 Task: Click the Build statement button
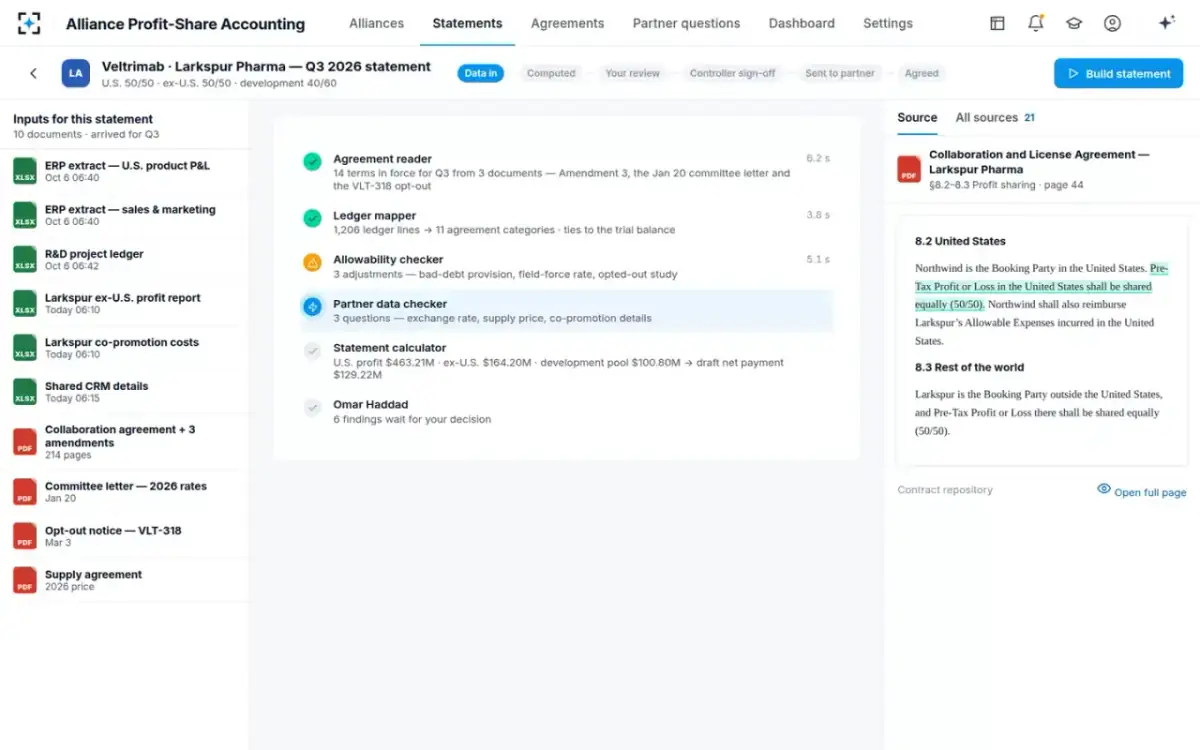pos(1118,73)
